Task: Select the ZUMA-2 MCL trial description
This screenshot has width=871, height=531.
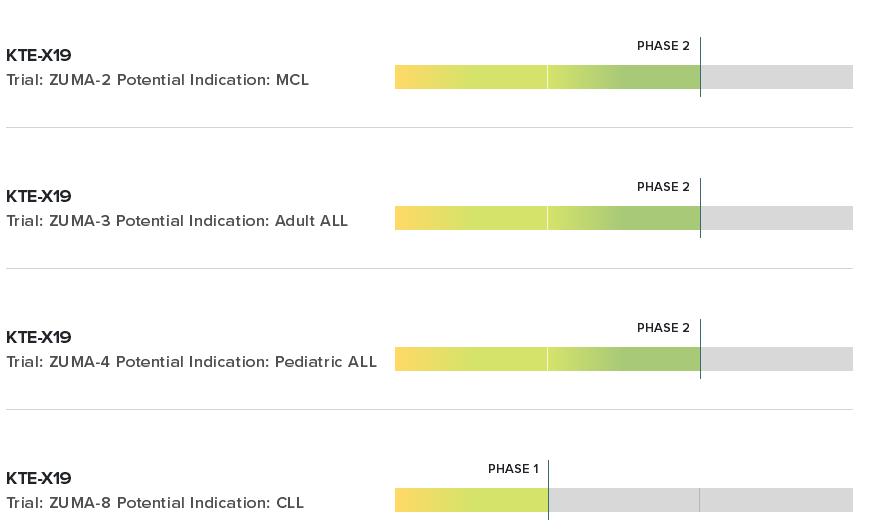Action: point(157,80)
